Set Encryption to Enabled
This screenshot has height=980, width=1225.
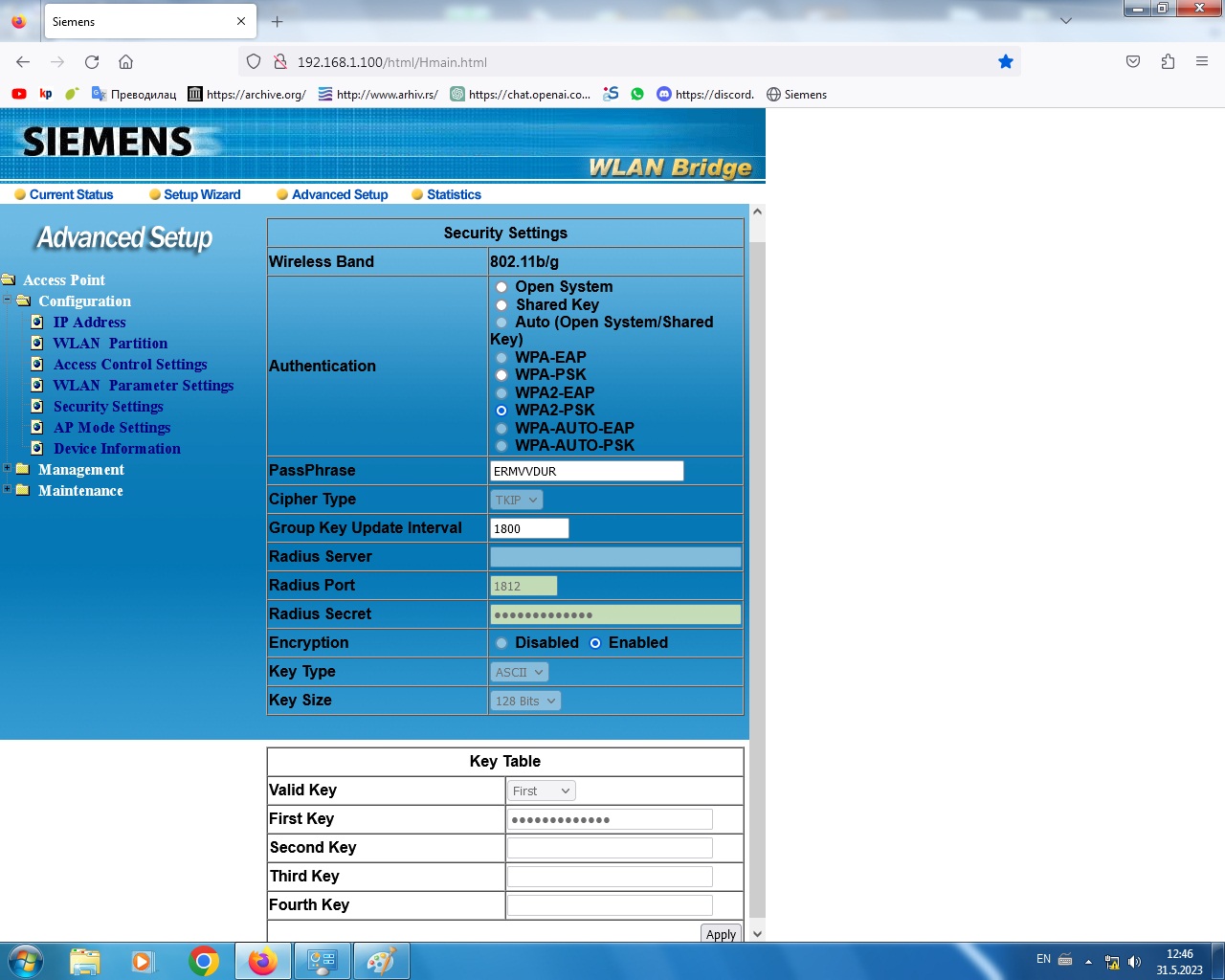pos(595,643)
